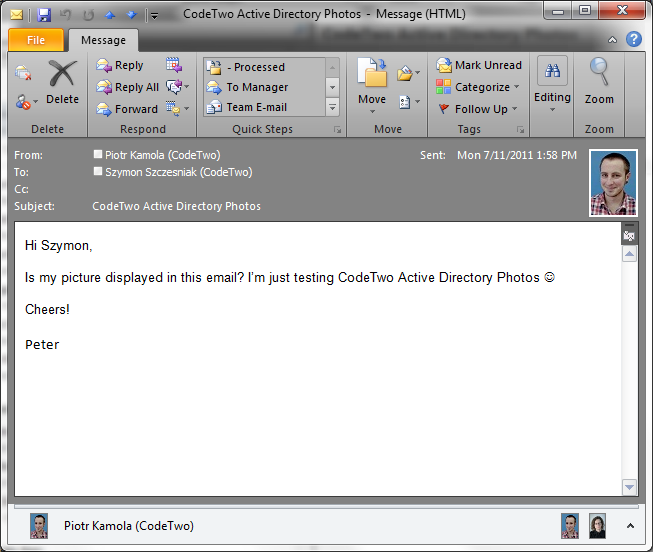Click the subject text CodeTwo Active Directory Photos
653x552 pixels.
[177, 206]
